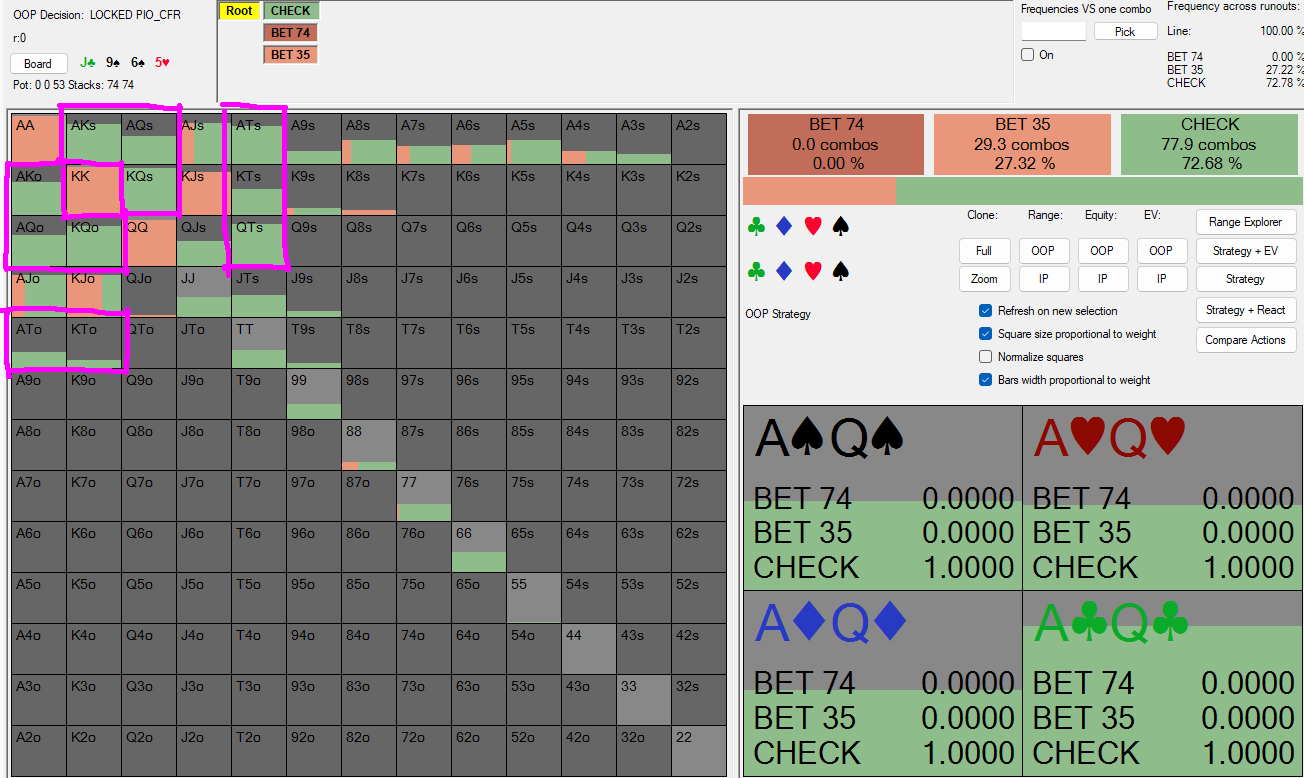Image resolution: width=1304 pixels, height=778 pixels.
Task: Toggle the On checkbox under frequencies
Action: (1027, 55)
